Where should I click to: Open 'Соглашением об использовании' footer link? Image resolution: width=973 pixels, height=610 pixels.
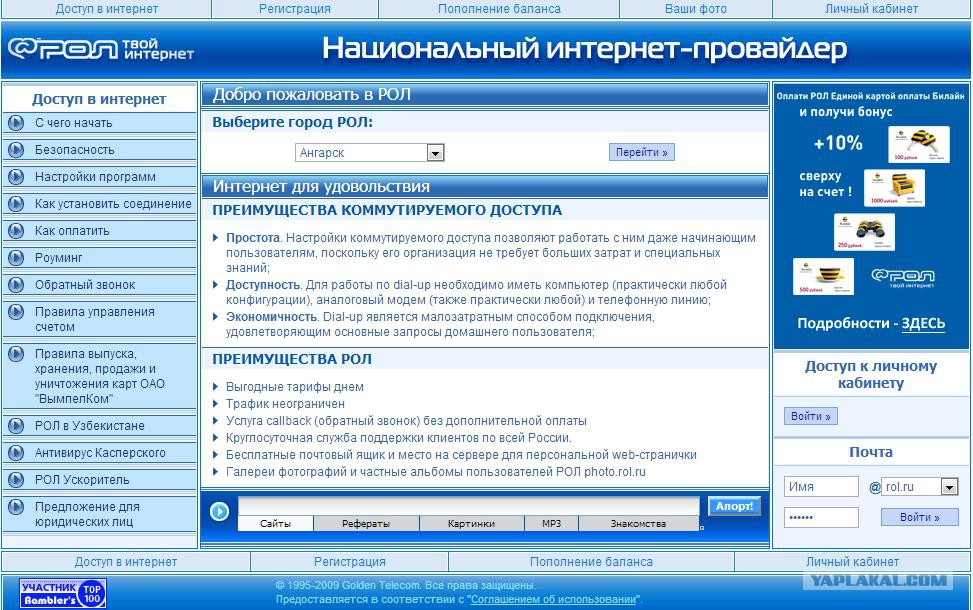(554, 599)
